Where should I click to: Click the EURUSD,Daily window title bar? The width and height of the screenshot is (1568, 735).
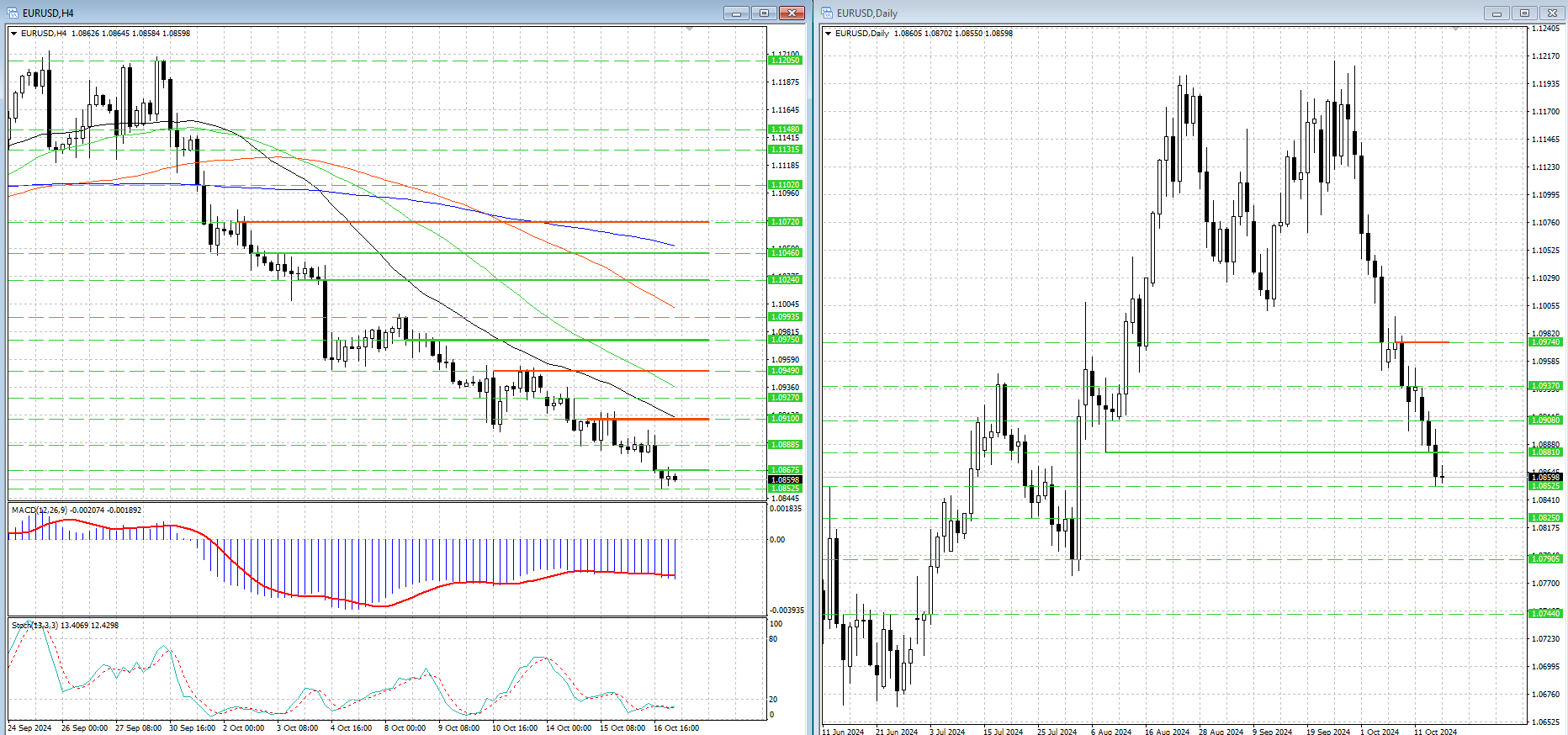pos(1136,13)
